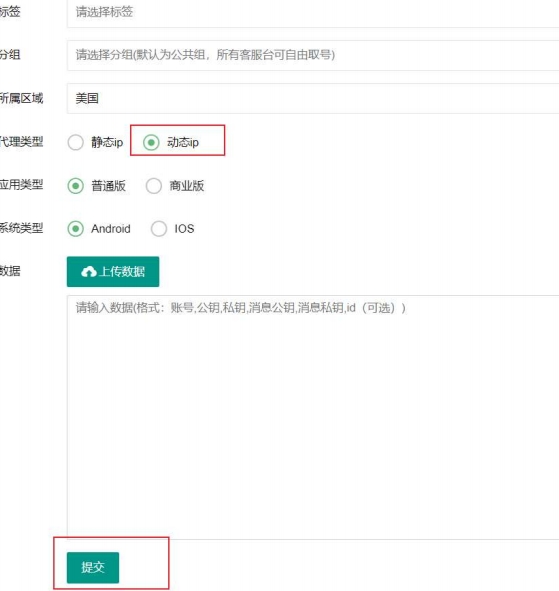This screenshot has height=591, width=559.
Task: Open the 请选择标签 tag dropdown
Action: pos(313,13)
